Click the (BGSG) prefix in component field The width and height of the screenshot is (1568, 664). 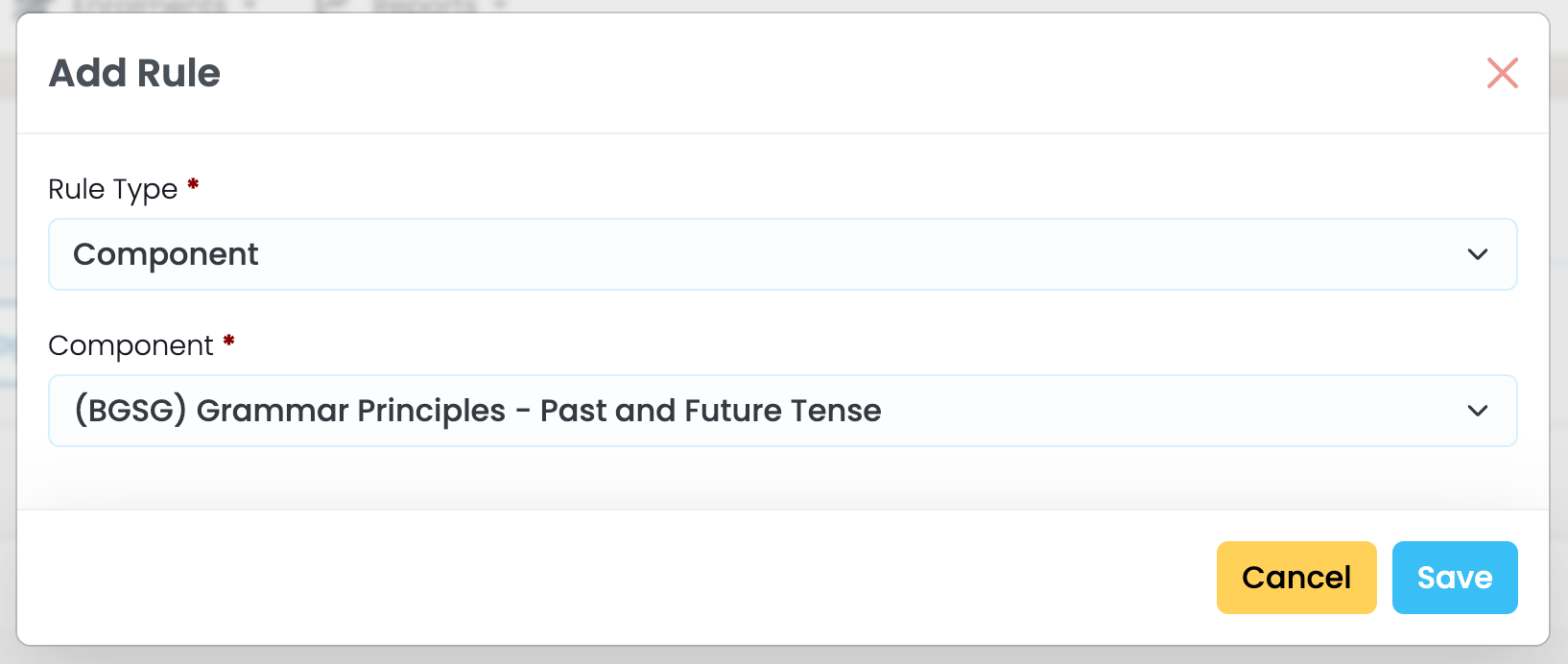click(x=130, y=411)
